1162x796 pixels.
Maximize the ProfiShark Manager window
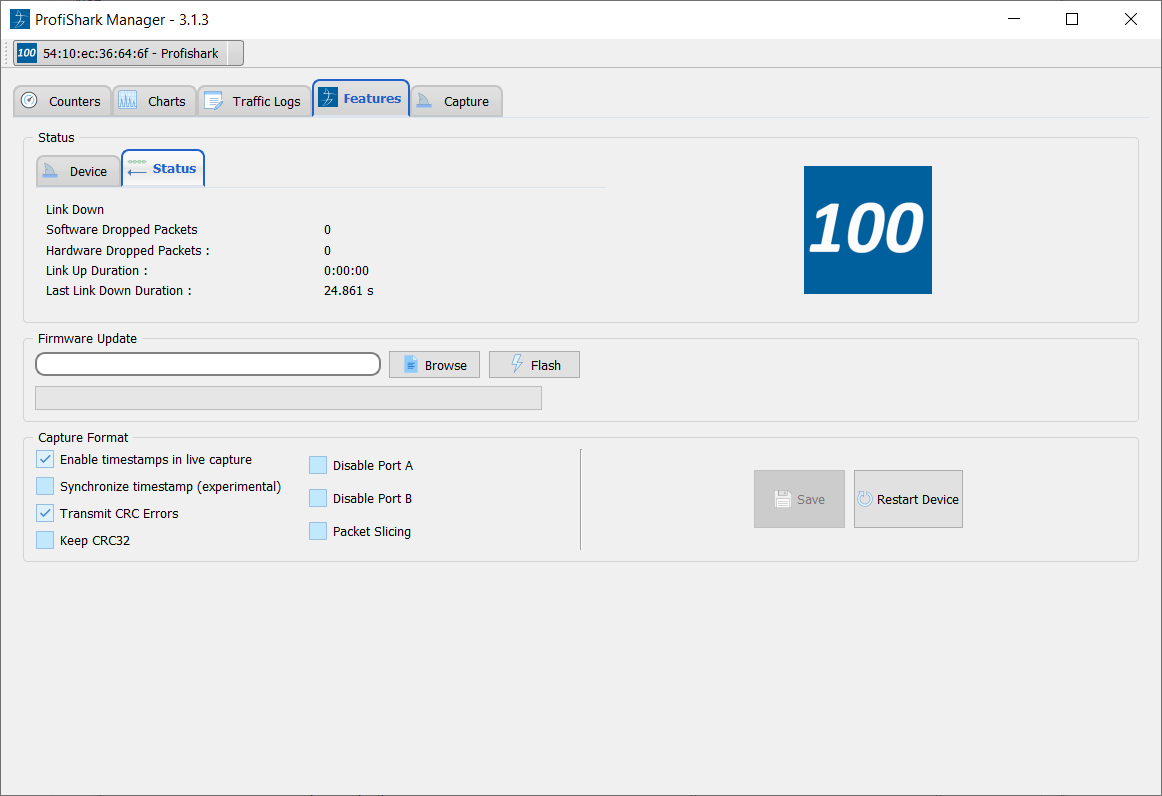click(1072, 19)
